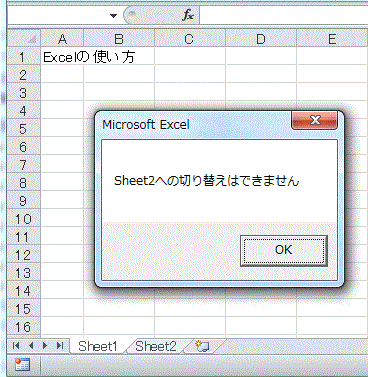Switch to the Sheet2 tab
Viewport: 368px width, 377px height.
pyautogui.click(x=156, y=346)
